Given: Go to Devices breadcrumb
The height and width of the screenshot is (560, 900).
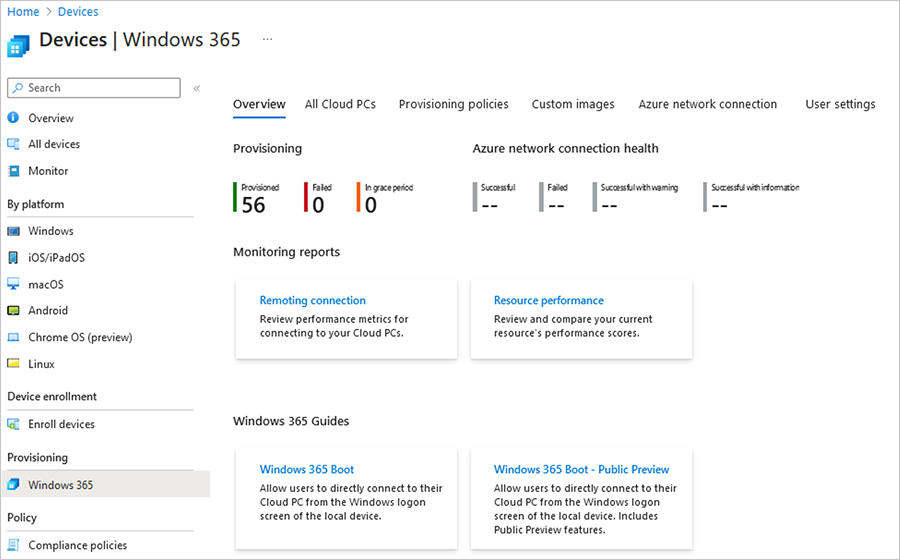Looking at the screenshot, I should tap(78, 11).
